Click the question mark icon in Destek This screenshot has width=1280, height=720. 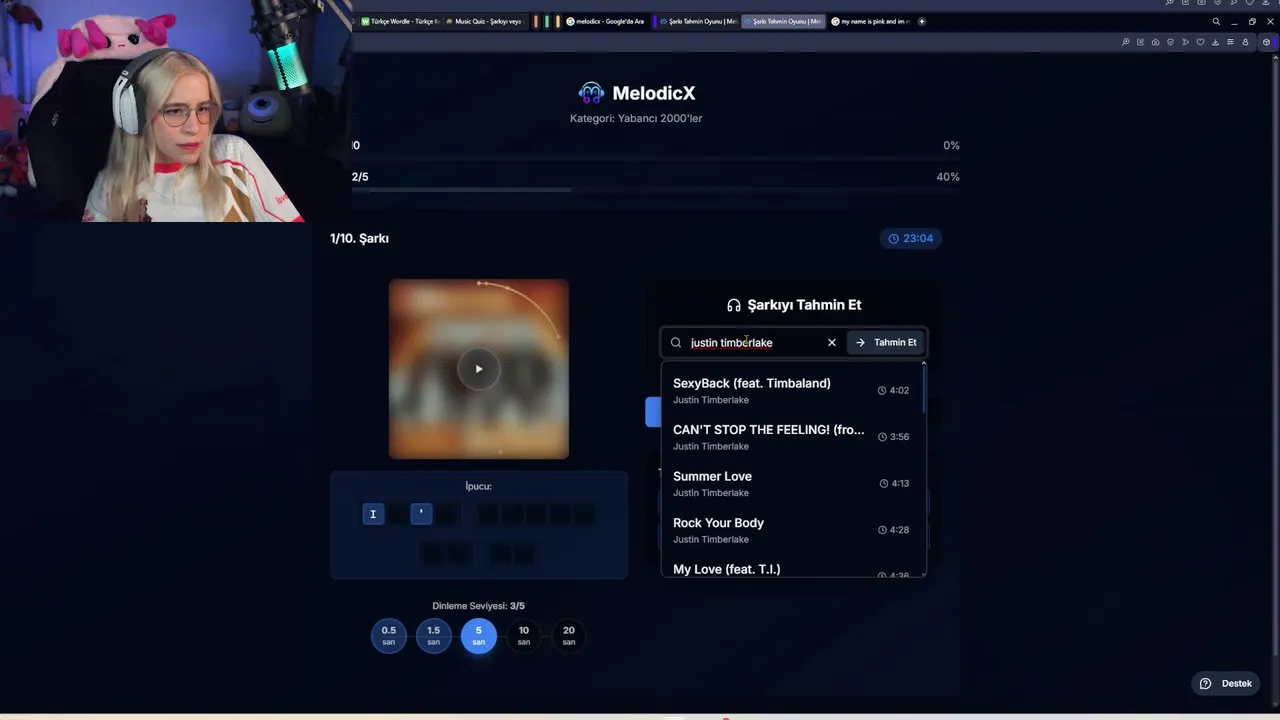pyautogui.click(x=1205, y=683)
